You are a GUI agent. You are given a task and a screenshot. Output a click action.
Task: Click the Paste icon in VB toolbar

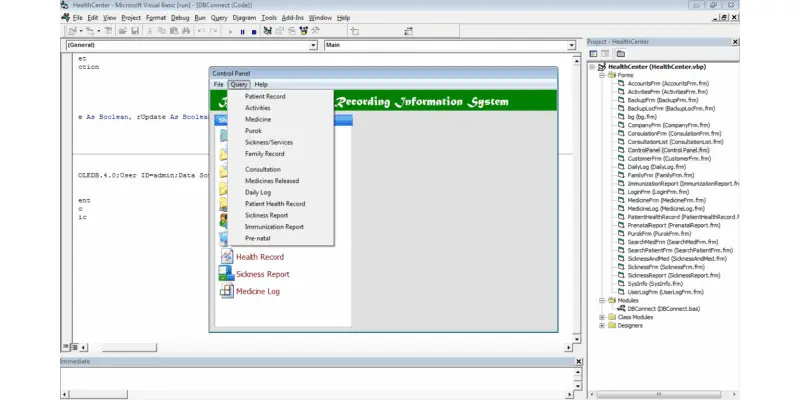point(174,31)
